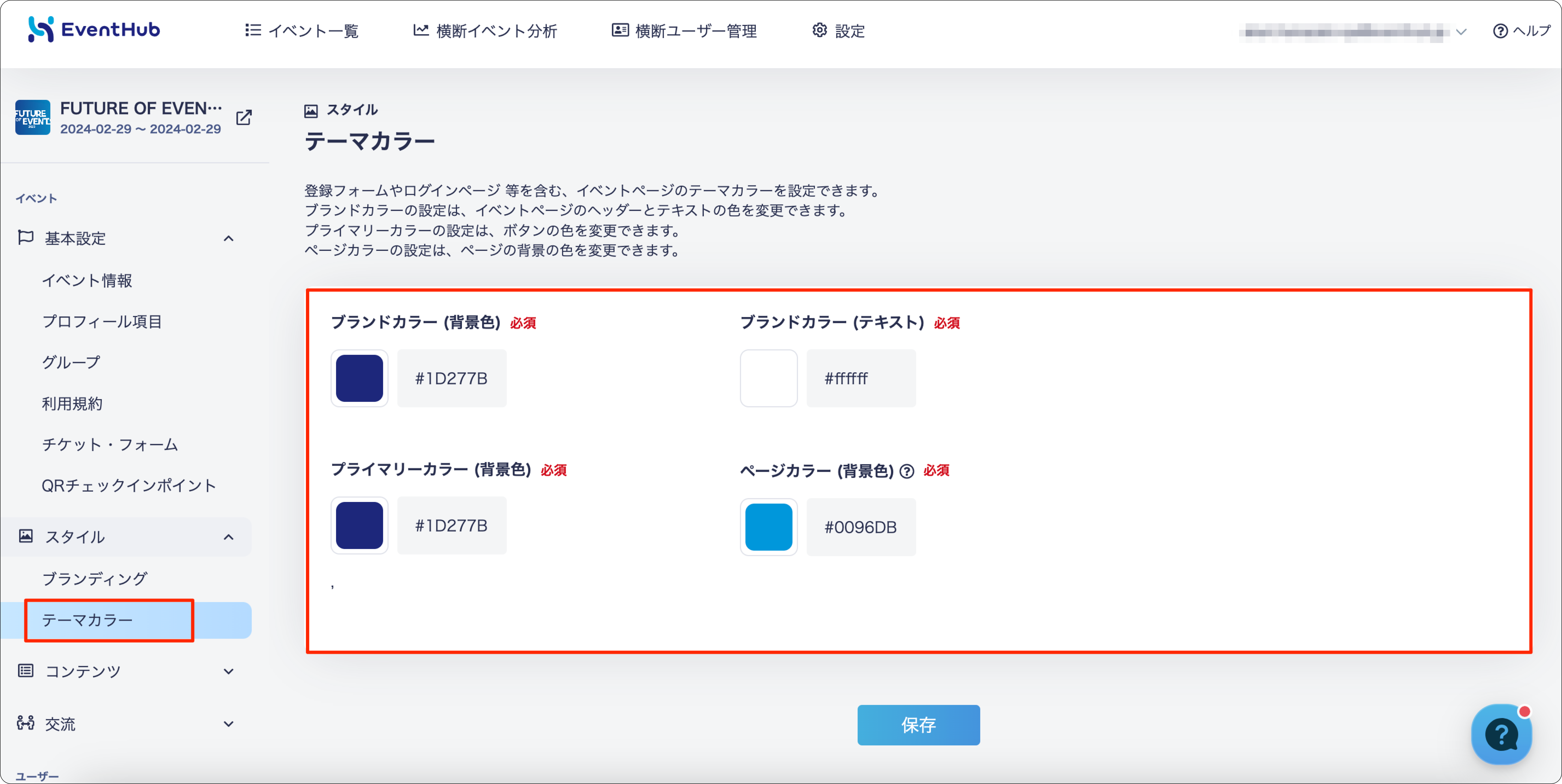
Task: Open ページカラー (背景色) blue swatch
Action: (x=768, y=527)
